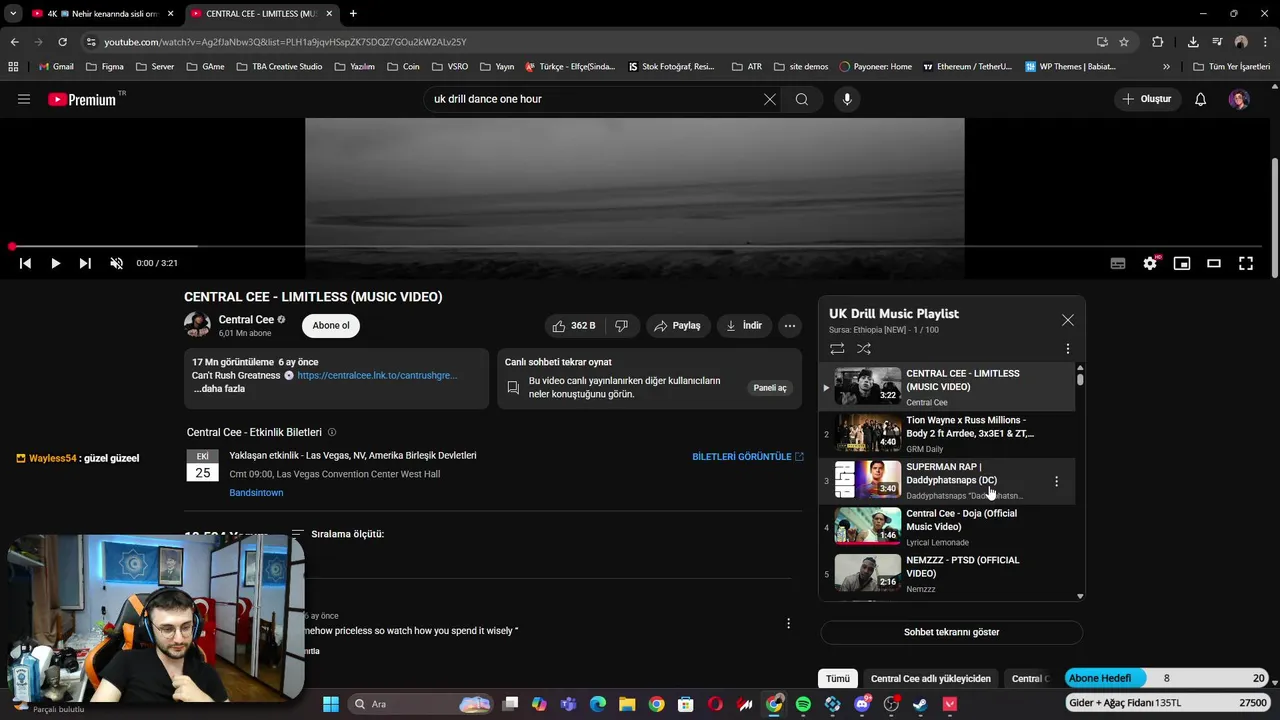
Task: Skip to next video in player
Action: [85, 263]
